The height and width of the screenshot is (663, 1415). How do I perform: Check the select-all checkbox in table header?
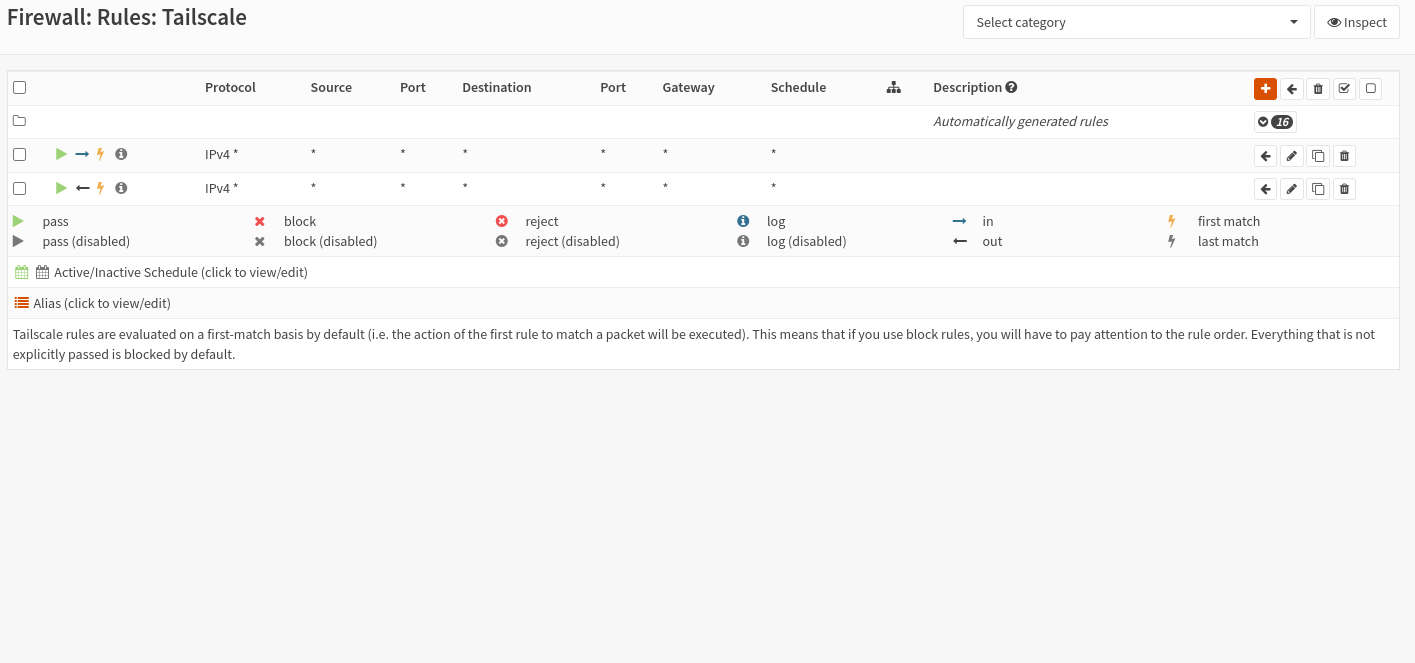coord(19,88)
